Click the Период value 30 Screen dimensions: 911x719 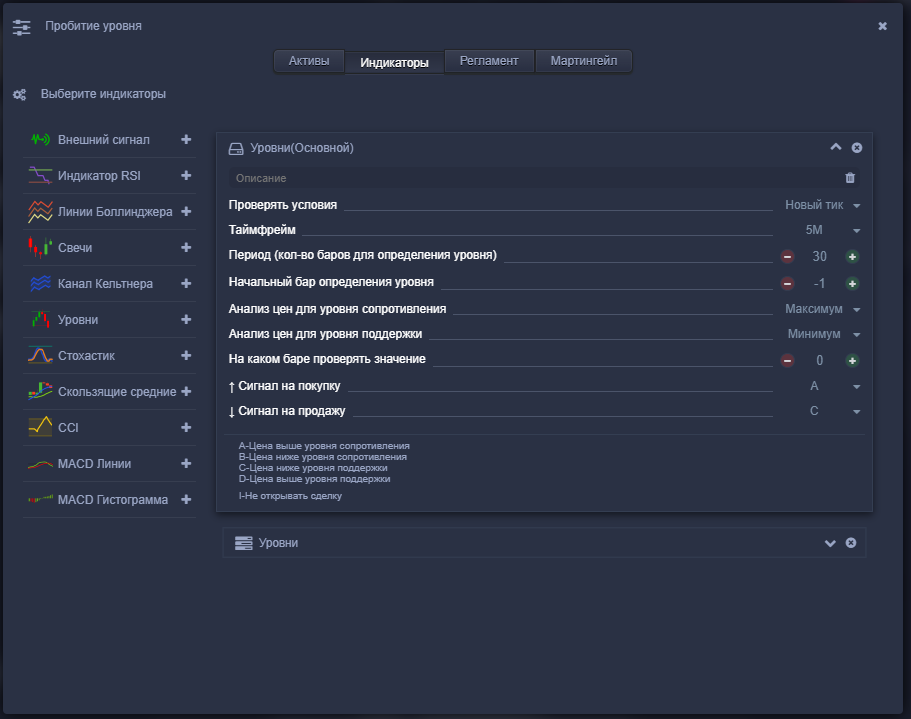tap(819, 256)
